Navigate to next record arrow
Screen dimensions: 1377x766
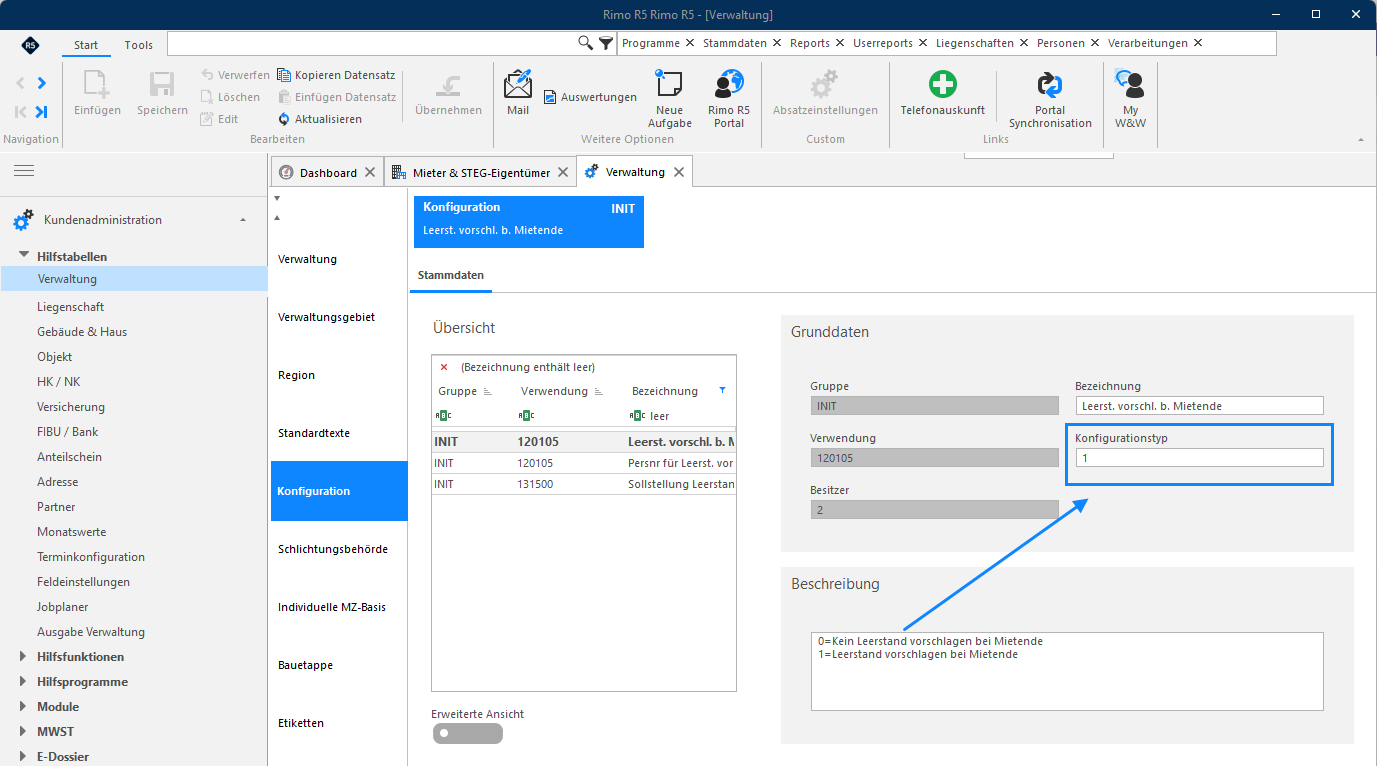tap(41, 83)
